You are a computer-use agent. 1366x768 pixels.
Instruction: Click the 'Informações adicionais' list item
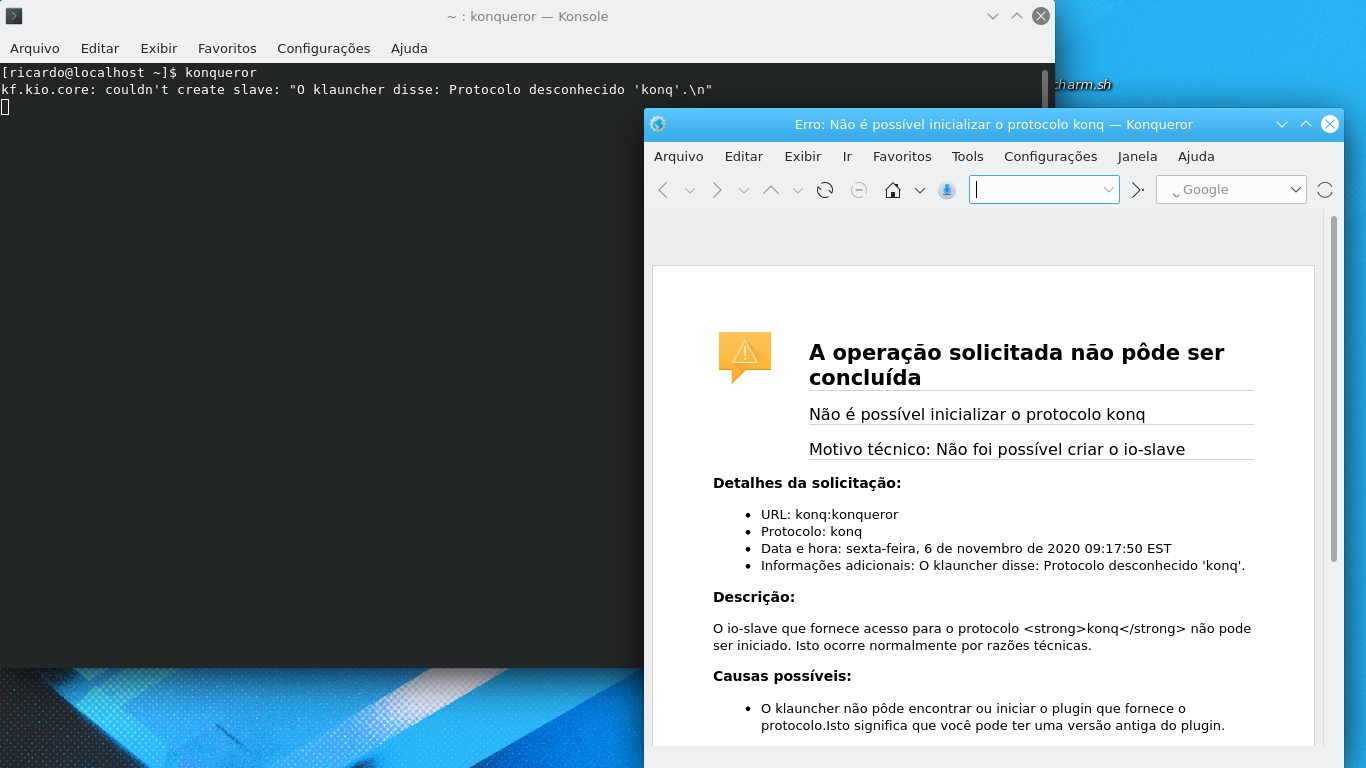(x=1003, y=566)
